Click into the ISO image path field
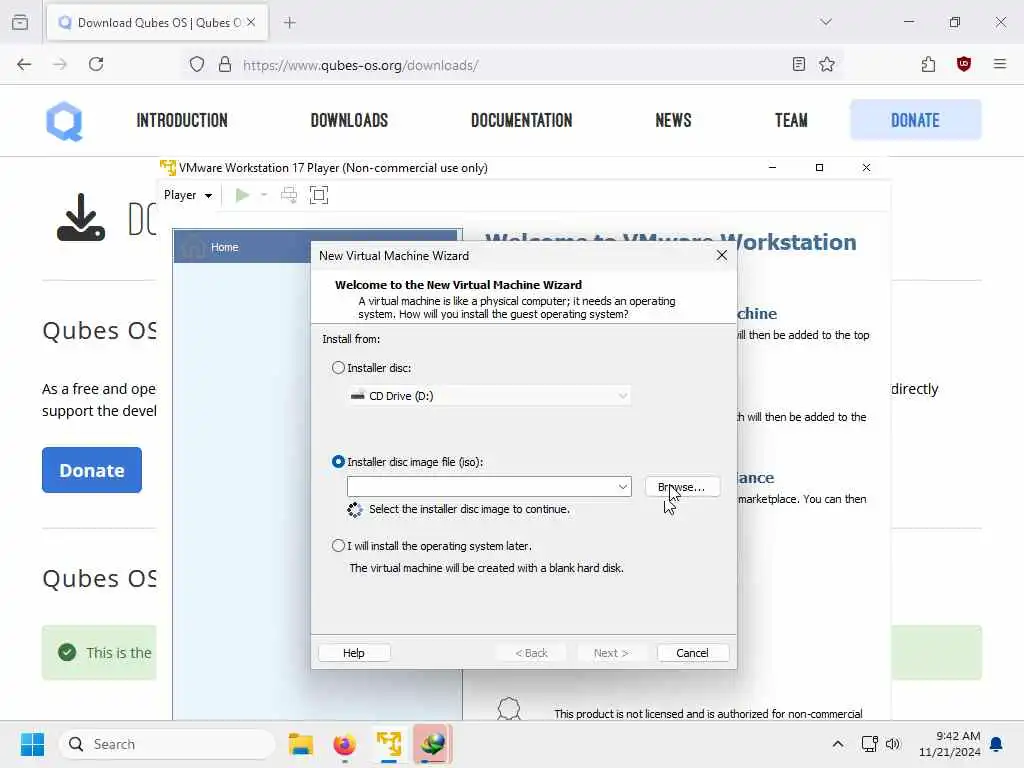1024x768 pixels. (x=481, y=487)
